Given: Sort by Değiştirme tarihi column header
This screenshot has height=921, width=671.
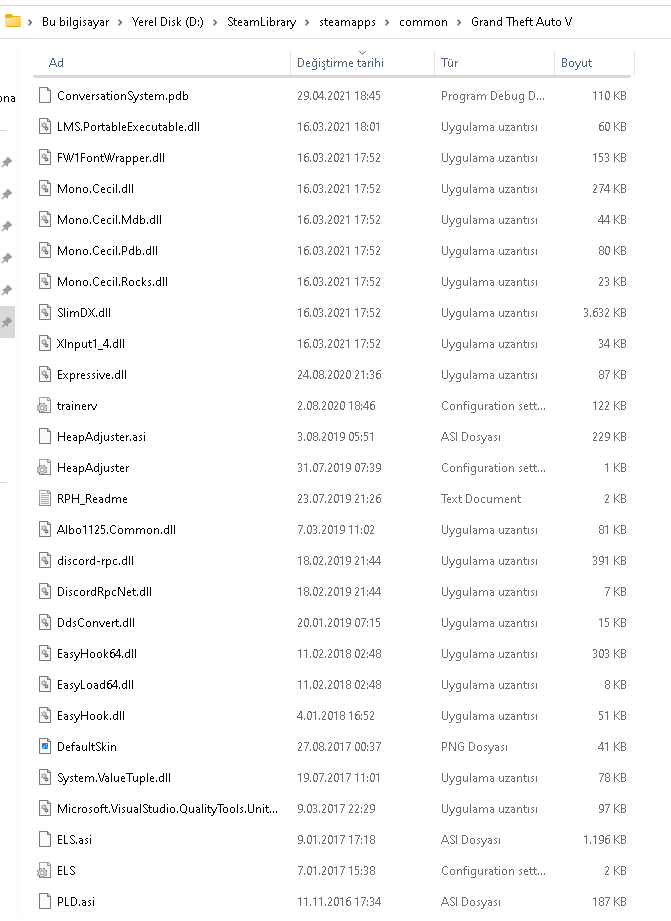Looking at the screenshot, I should [362, 63].
